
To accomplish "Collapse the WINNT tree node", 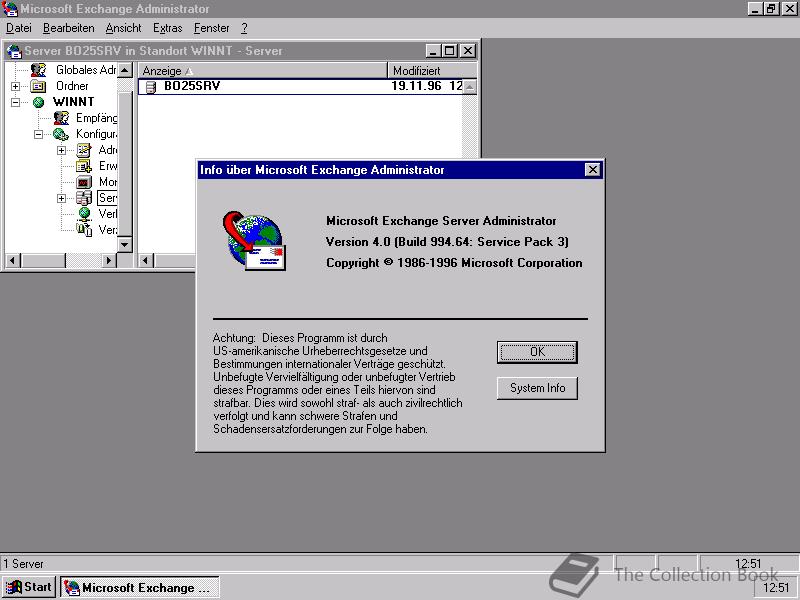I will [x=16, y=103].
